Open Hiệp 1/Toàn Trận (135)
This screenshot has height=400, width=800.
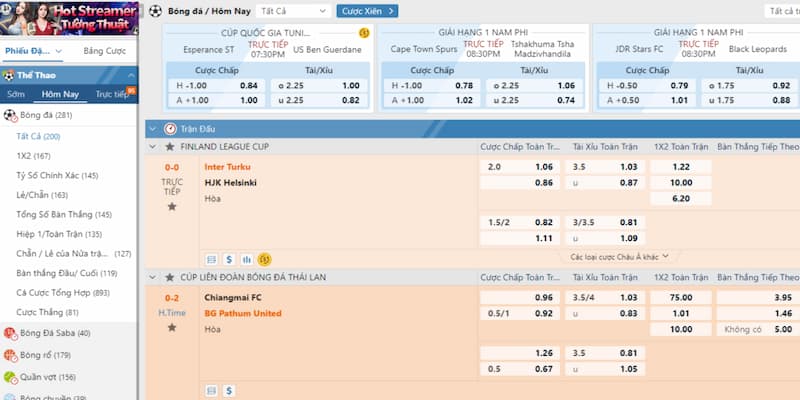(x=59, y=235)
